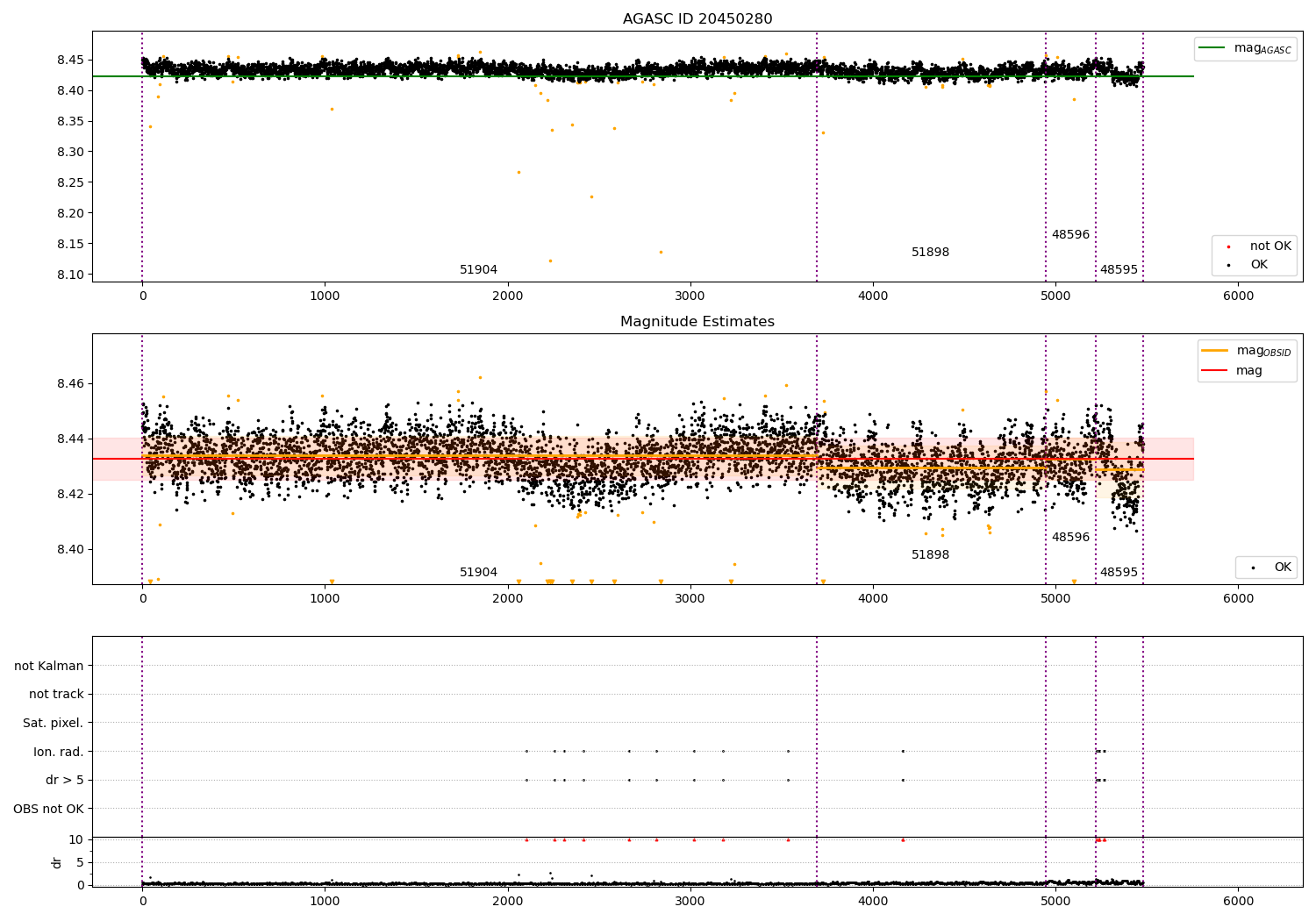Click the 8.25 y-axis tick label
Viewport: 1316px width, 921px height.
pyautogui.click(x=70, y=182)
